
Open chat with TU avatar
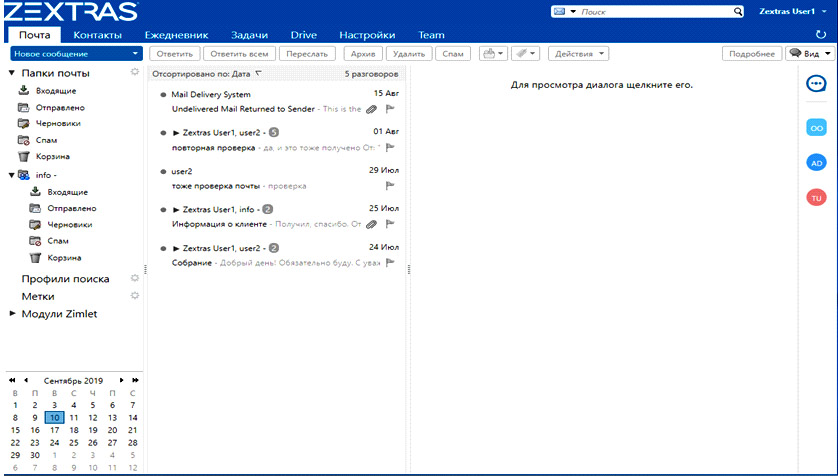coord(816,198)
